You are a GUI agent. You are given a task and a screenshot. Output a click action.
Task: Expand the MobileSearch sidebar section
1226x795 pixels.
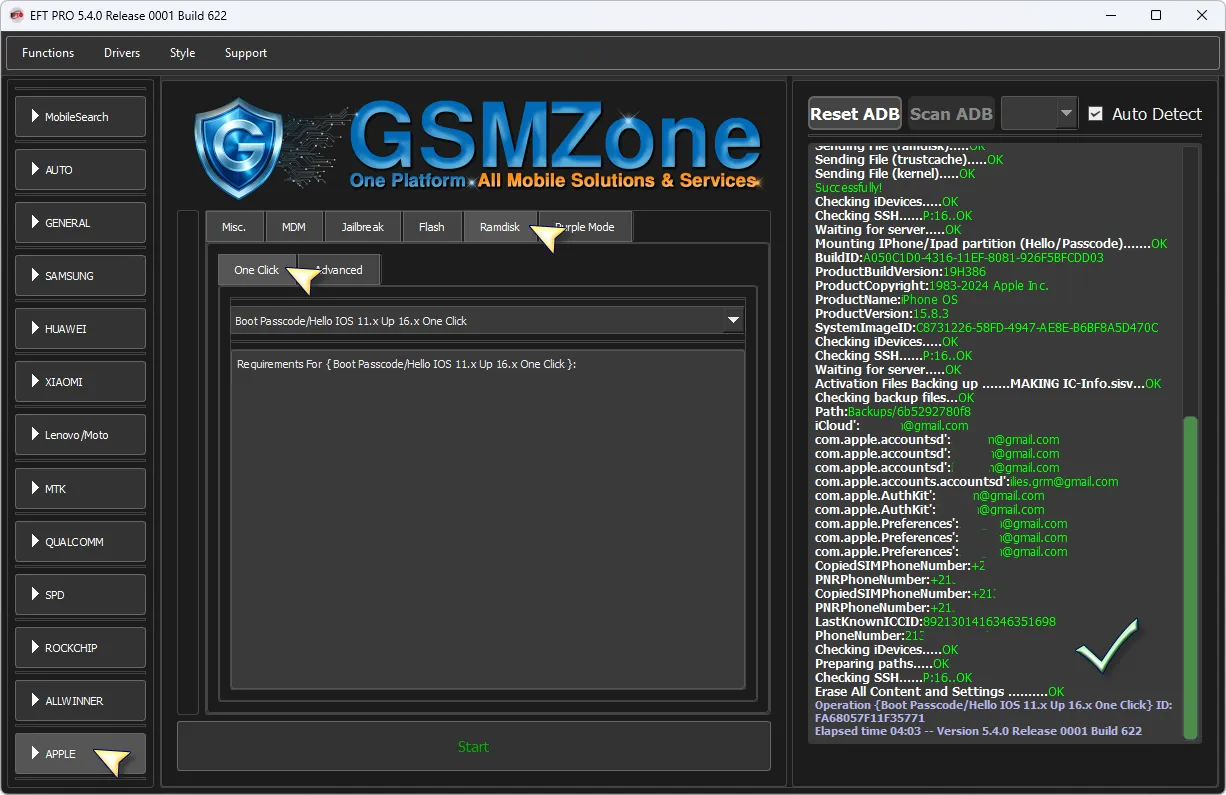[80, 117]
